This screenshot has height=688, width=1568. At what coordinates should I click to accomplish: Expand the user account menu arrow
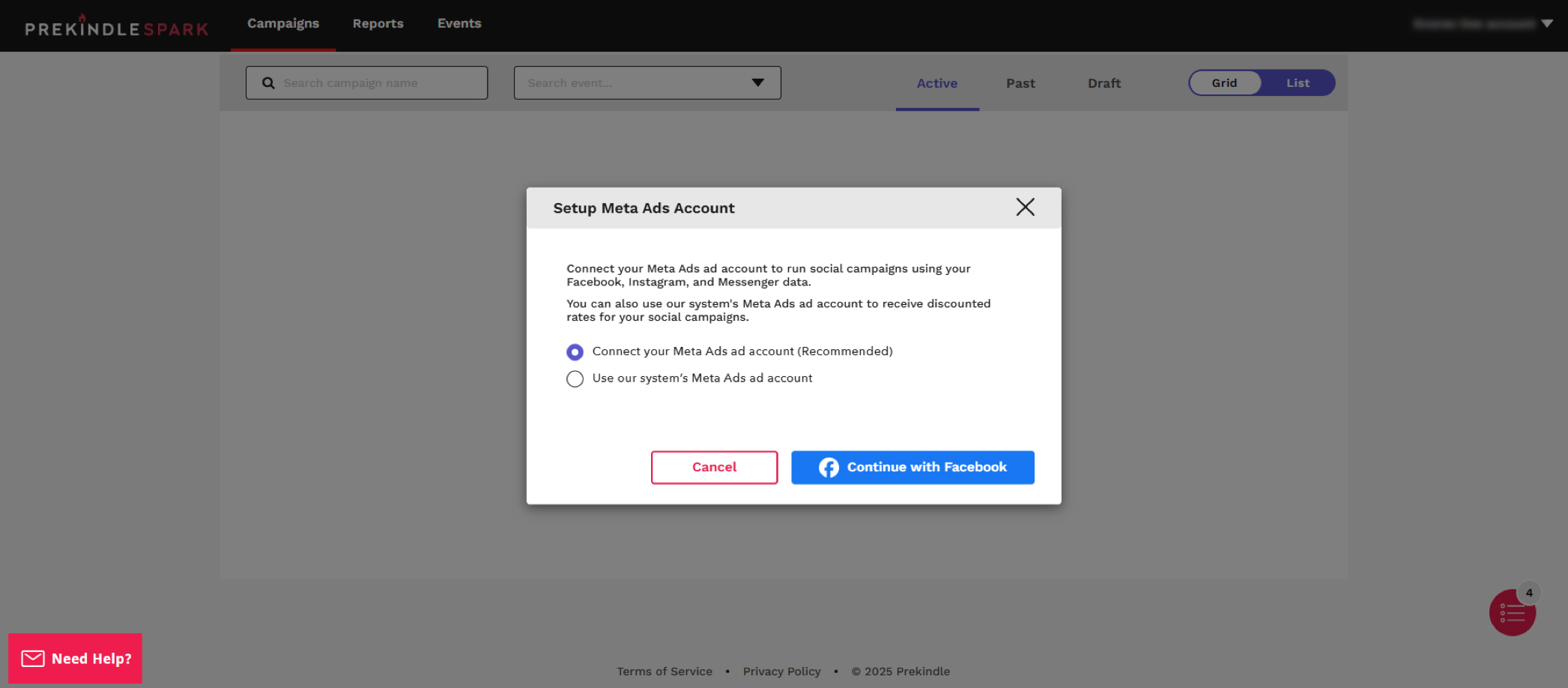pos(1547,24)
